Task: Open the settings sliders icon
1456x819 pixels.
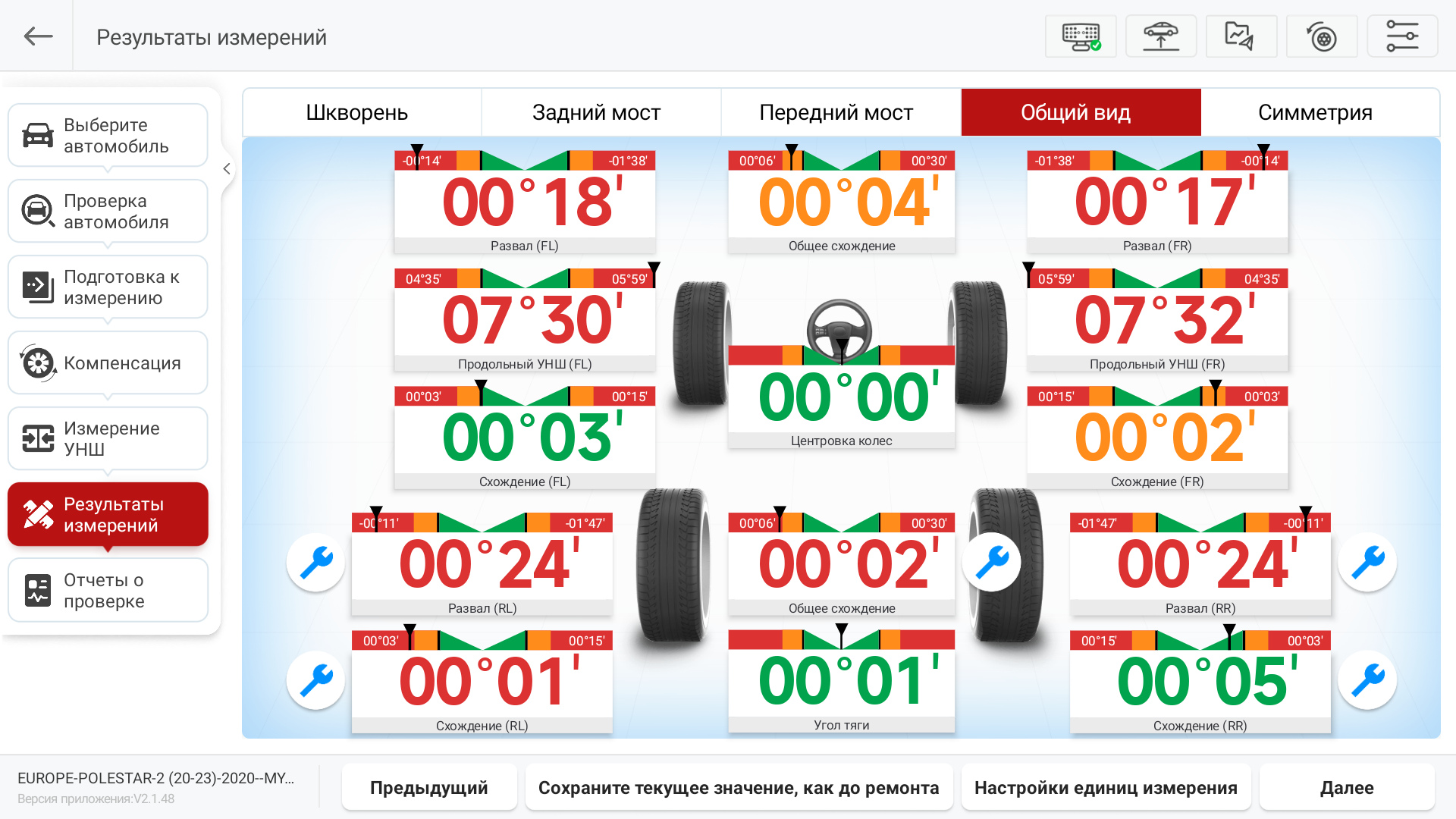Action: [1402, 36]
